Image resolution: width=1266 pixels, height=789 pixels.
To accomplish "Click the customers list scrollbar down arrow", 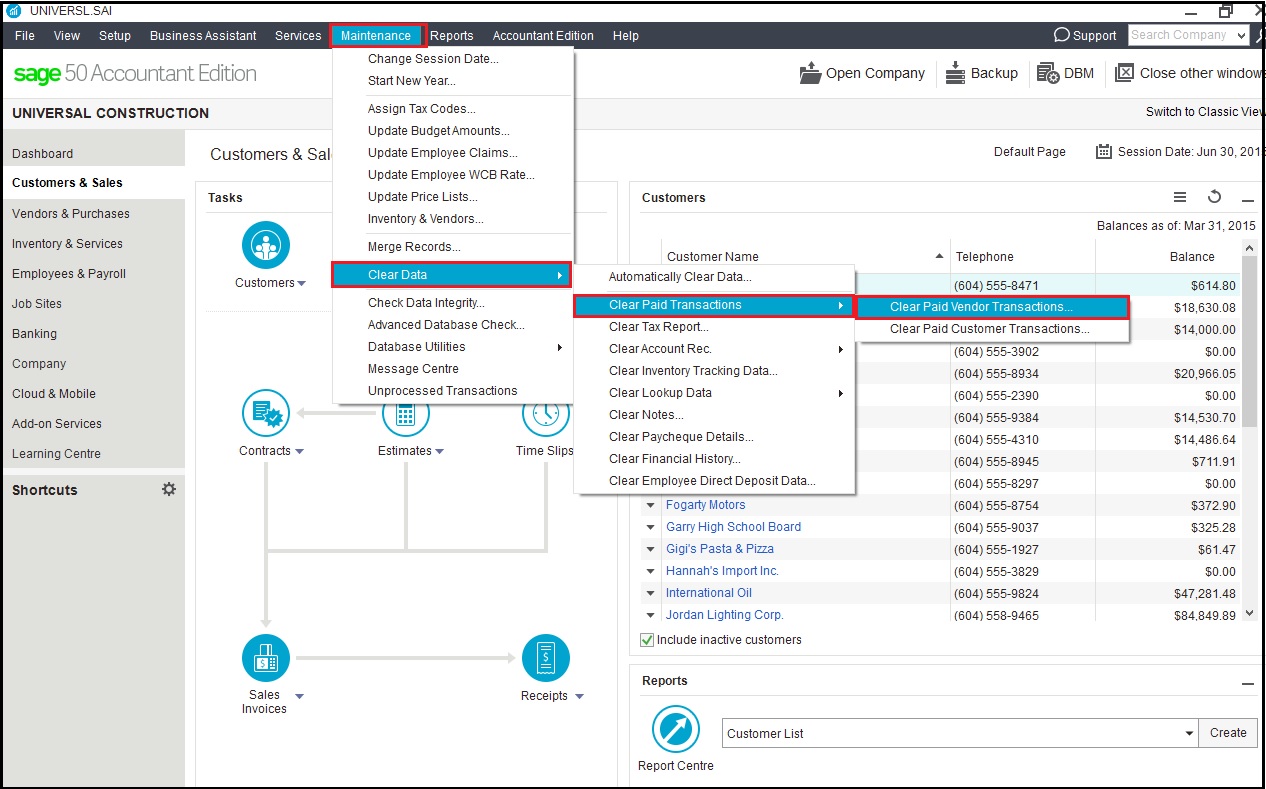I will tap(1249, 613).
